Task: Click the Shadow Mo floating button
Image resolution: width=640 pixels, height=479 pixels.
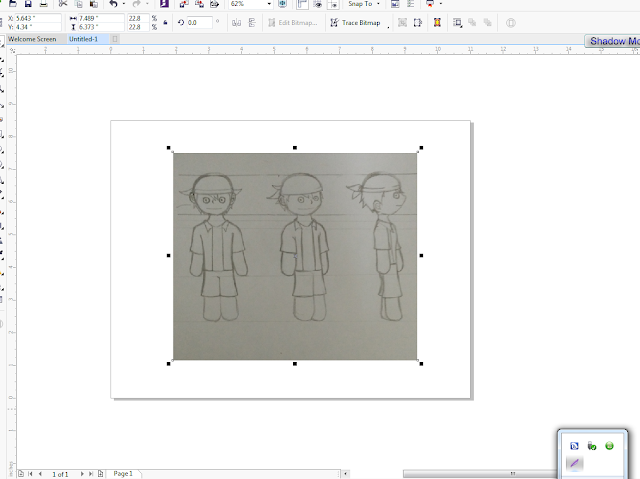Action: (x=612, y=41)
